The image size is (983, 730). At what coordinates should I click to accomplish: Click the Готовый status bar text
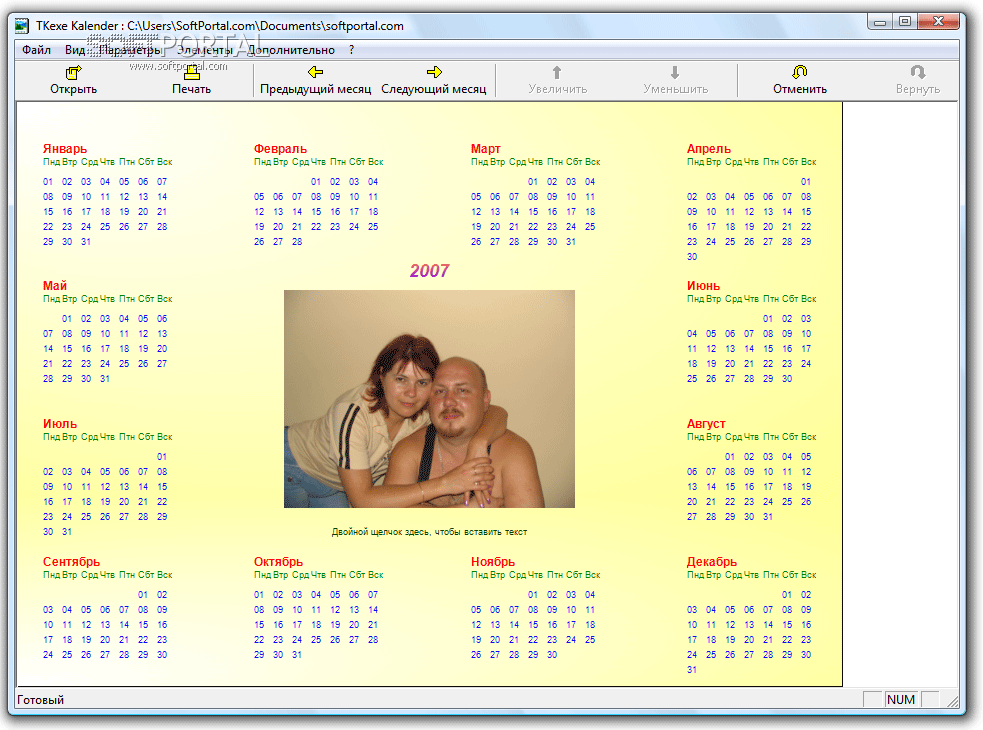pos(40,700)
